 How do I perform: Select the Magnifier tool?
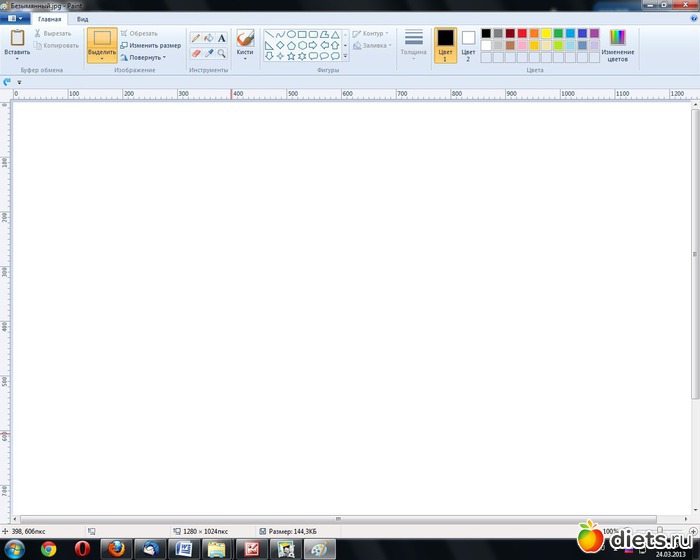(222, 52)
